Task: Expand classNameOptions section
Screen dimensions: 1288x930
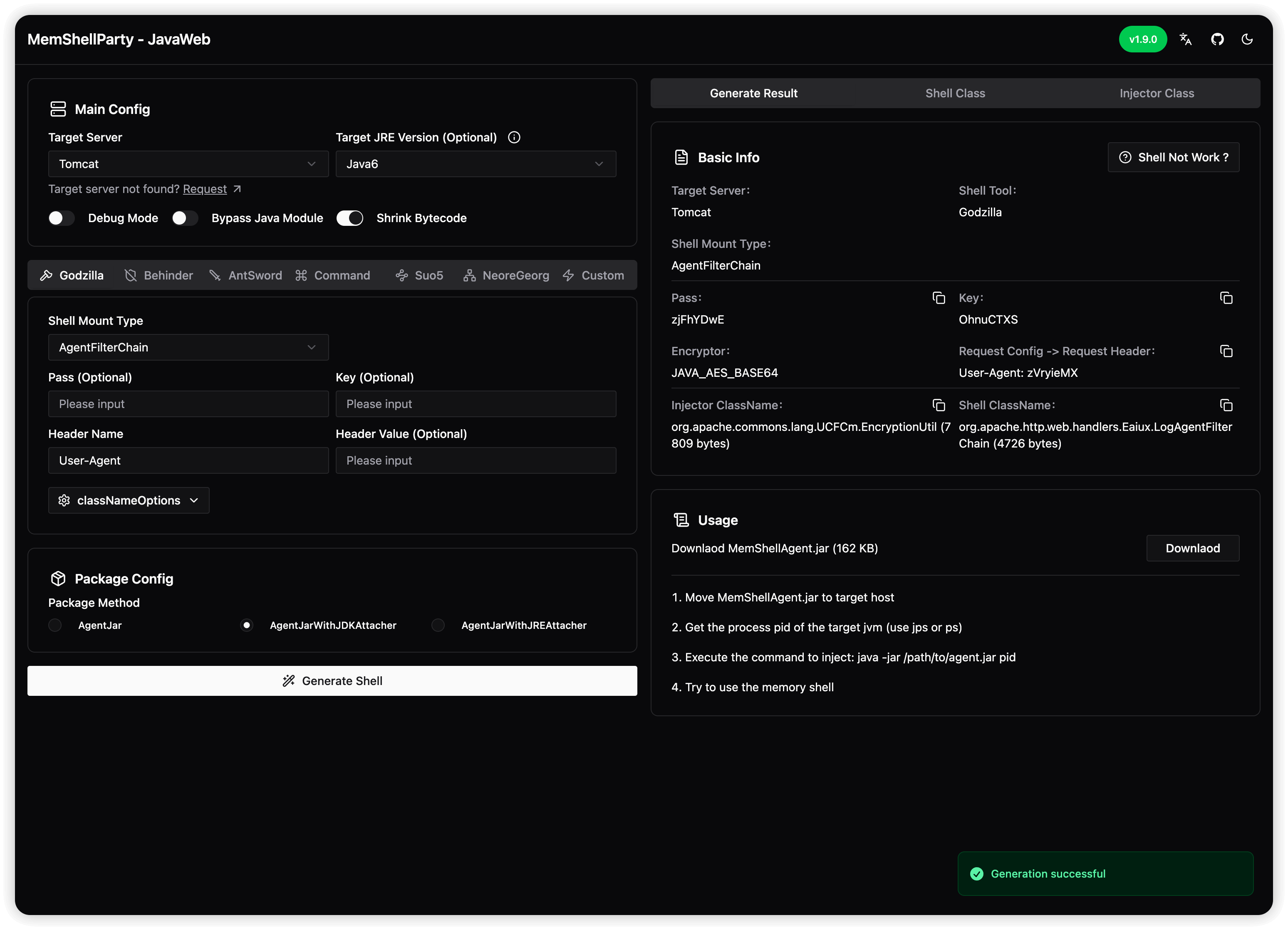Action: [x=129, y=500]
